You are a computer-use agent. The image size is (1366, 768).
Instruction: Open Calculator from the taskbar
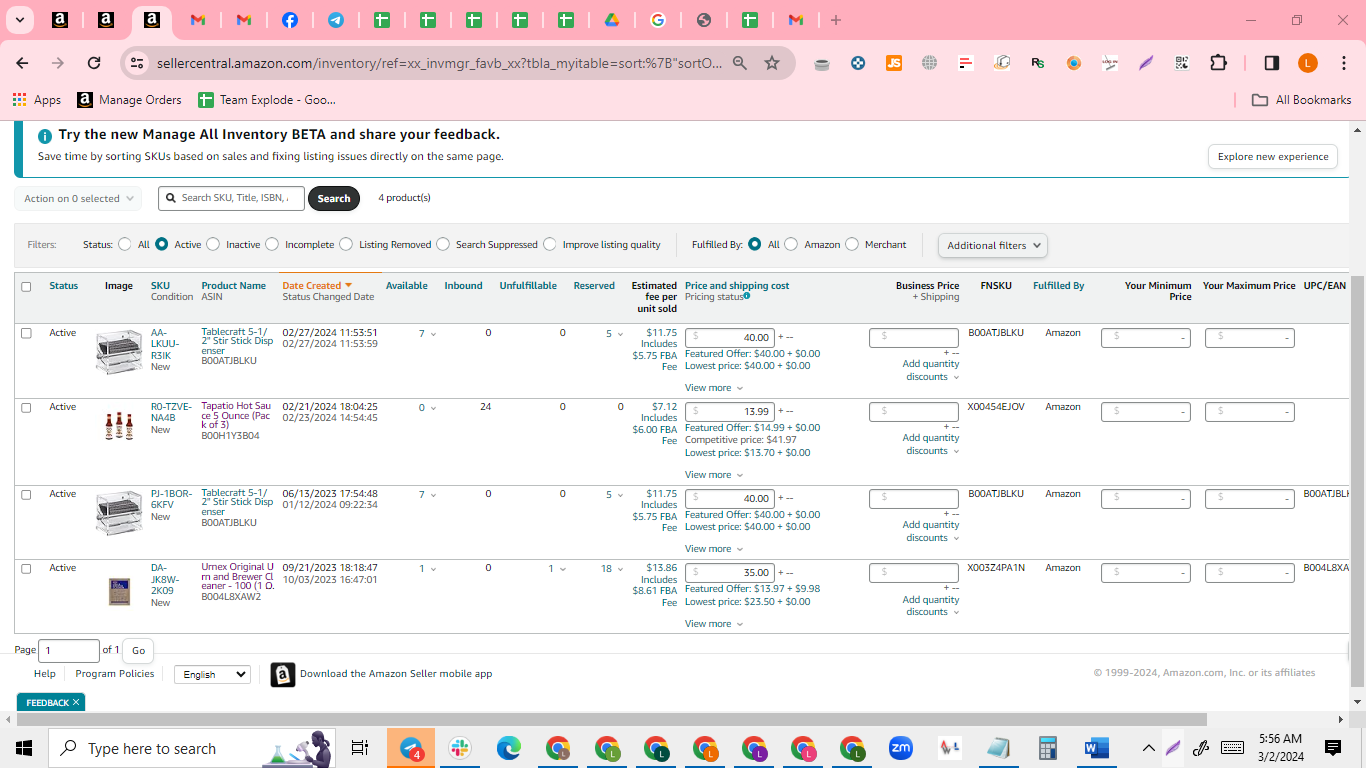(x=1048, y=748)
